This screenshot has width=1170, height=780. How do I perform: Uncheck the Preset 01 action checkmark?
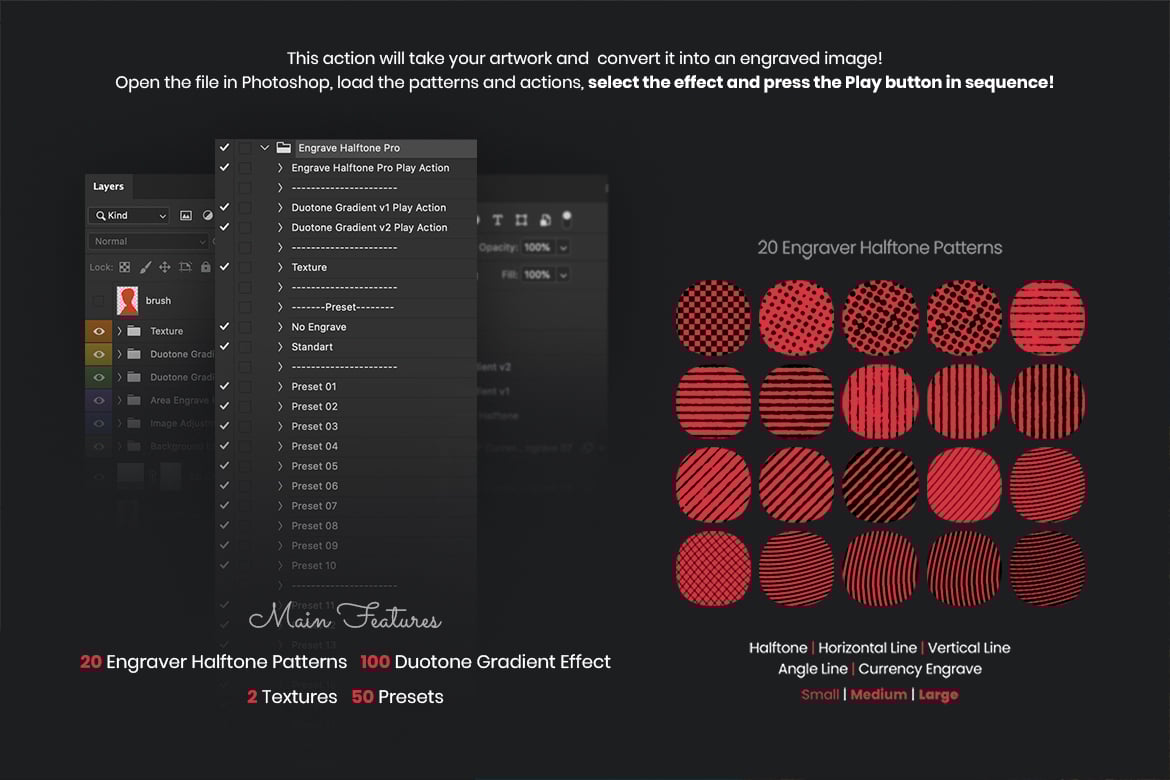coord(225,387)
